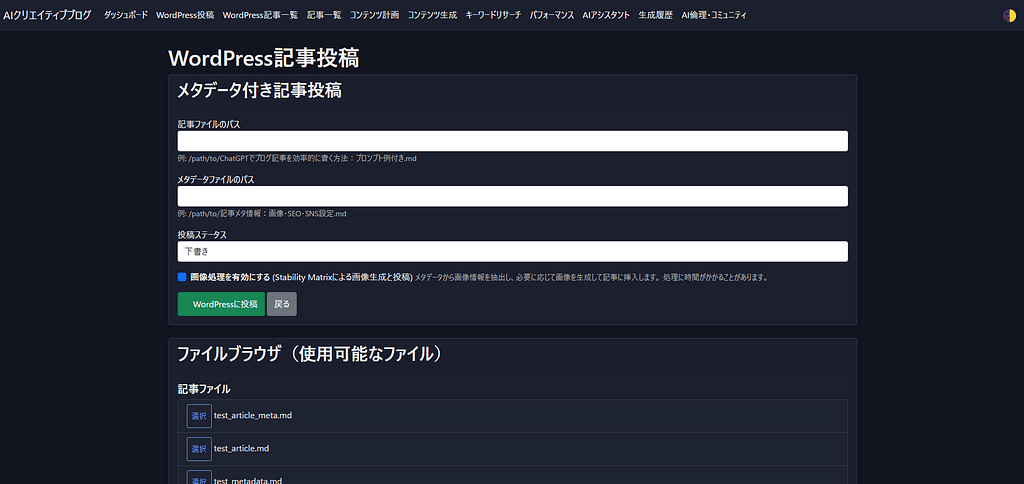
Task: Click the メタデータファイルのパス text box
Action: [512, 196]
